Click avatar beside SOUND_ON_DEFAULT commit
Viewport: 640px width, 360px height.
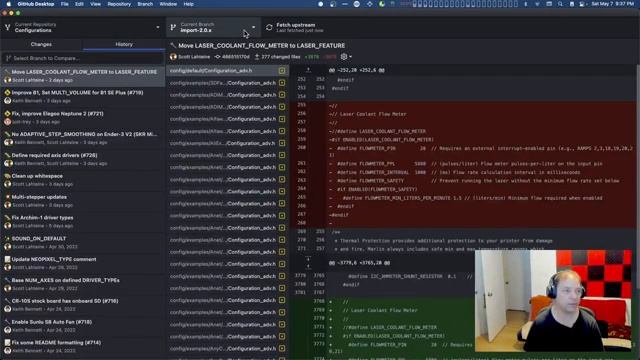pyautogui.click(x=7, y=246)
